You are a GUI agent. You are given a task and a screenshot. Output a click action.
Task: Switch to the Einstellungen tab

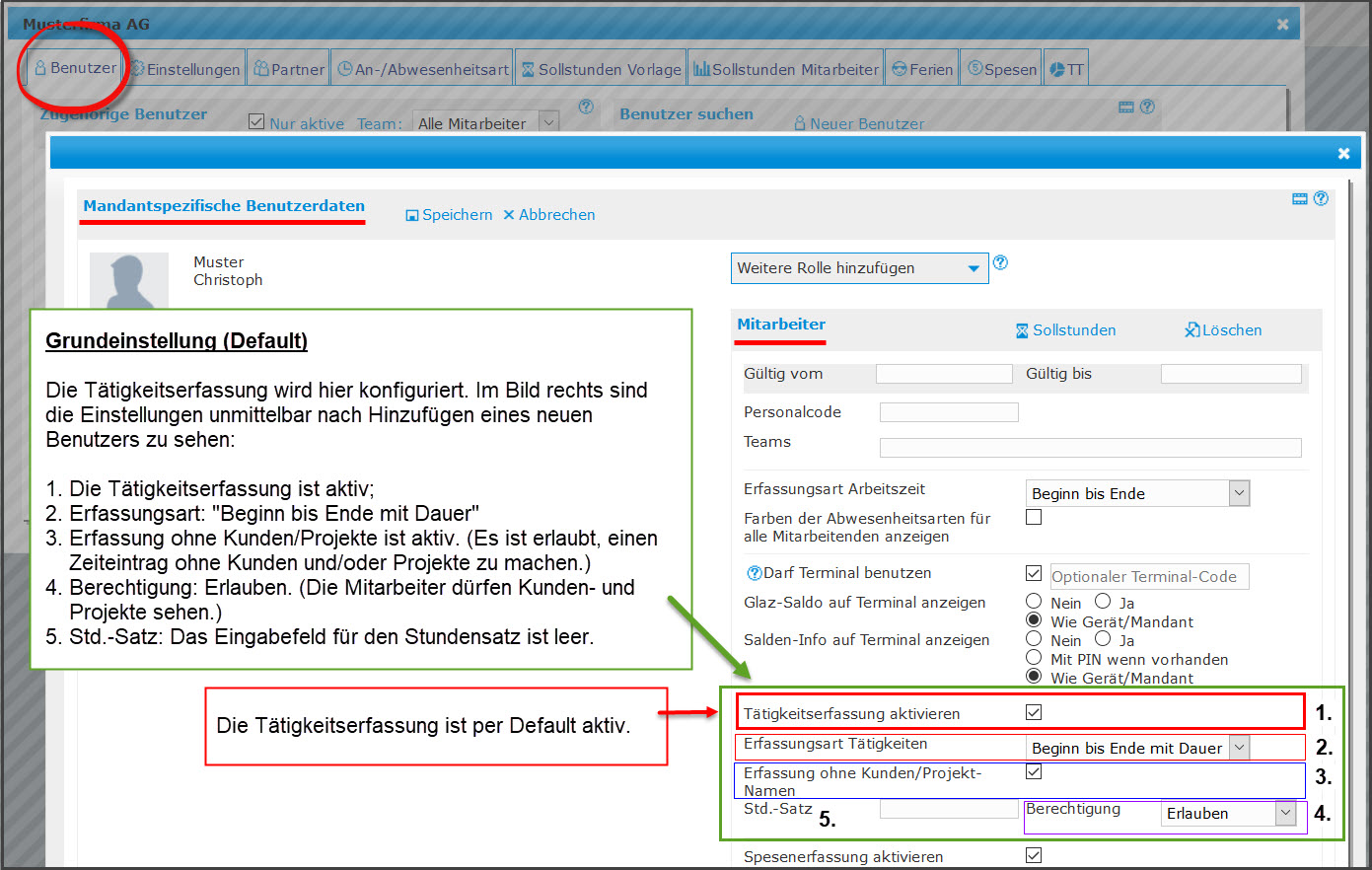185,69
